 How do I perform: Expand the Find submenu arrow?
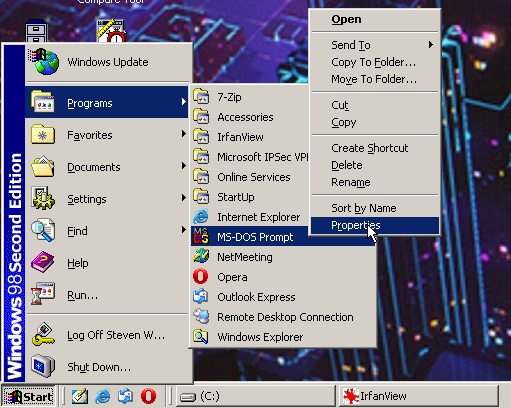(x=183, y=230)
